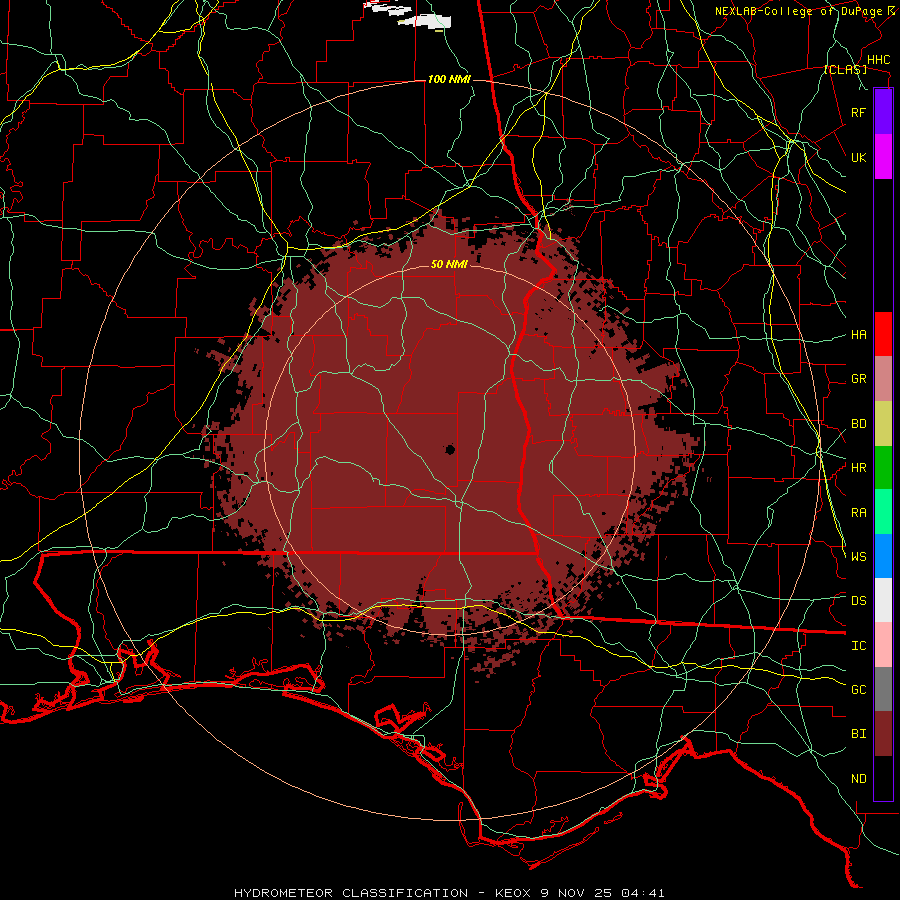900x900 pixels.
Task: Click the light pink IC legend color block
Action: pos(883,645)
